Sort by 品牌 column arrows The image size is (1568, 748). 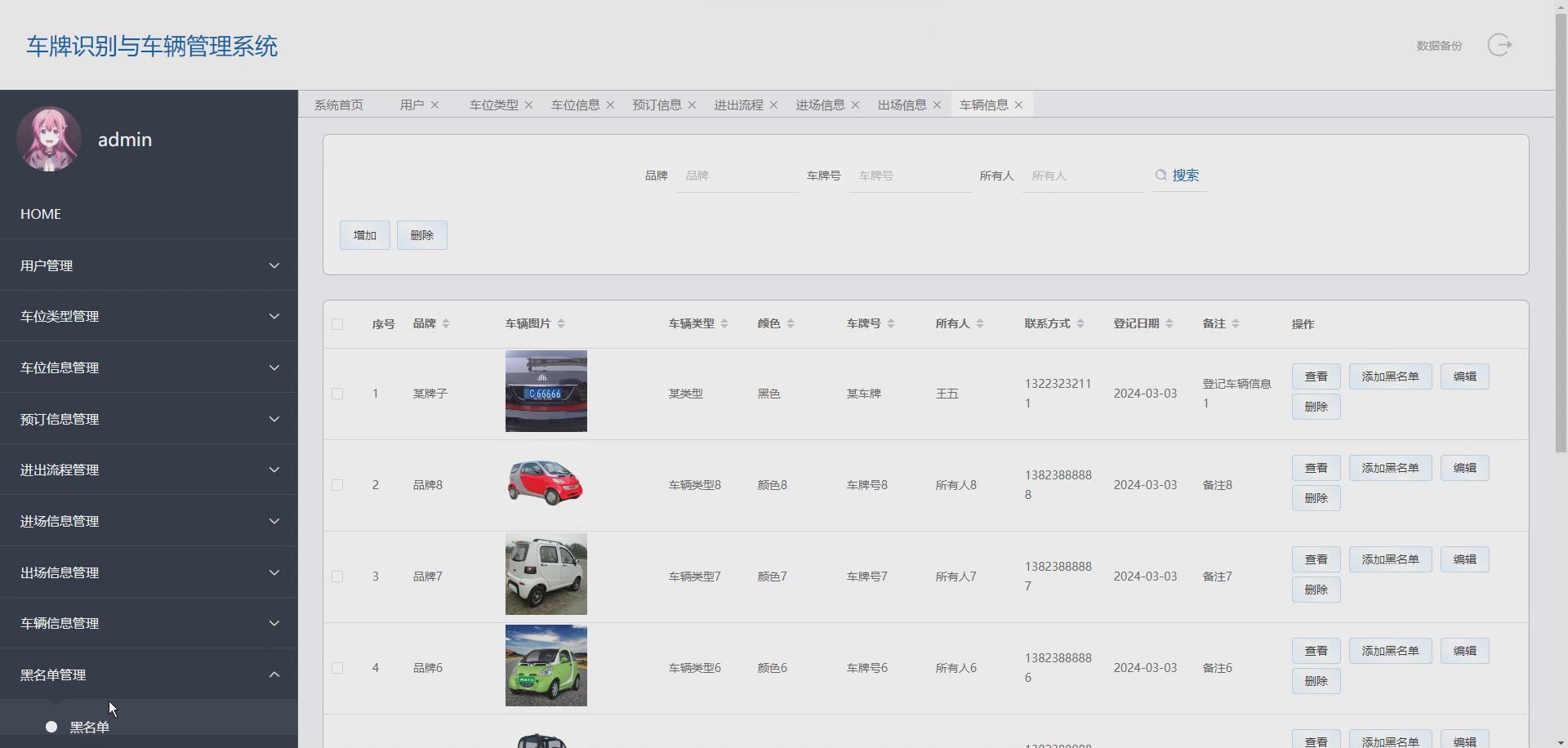coord(446,324)
